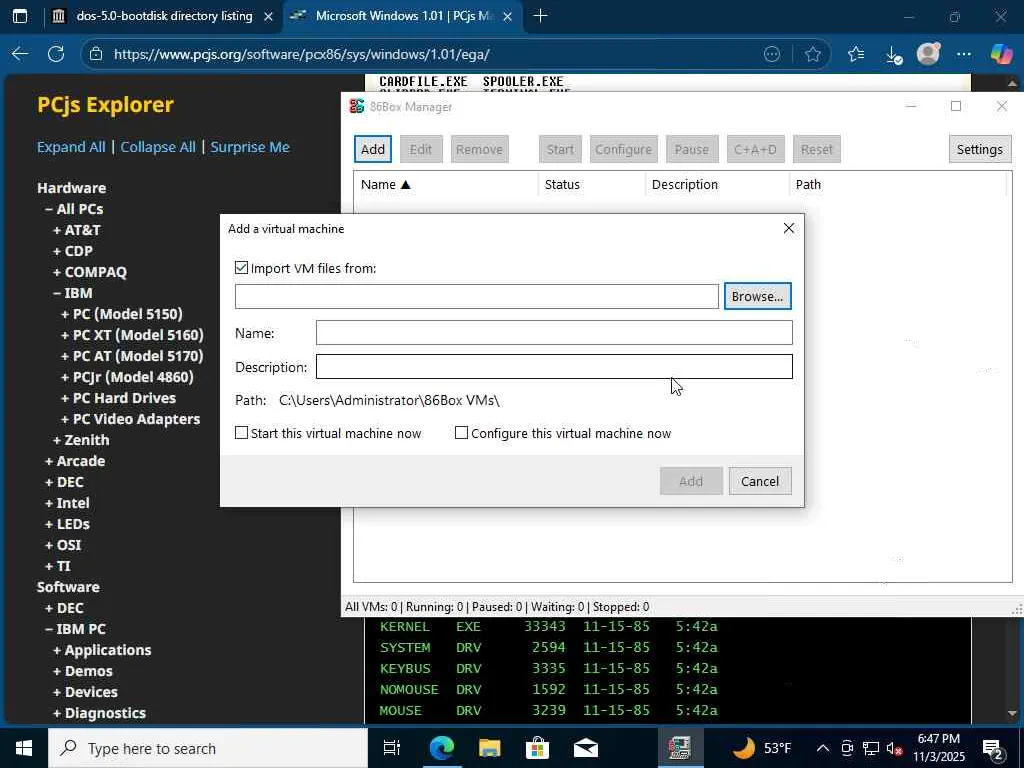Click the Windows taskbar search box

[x=208, y=748]
